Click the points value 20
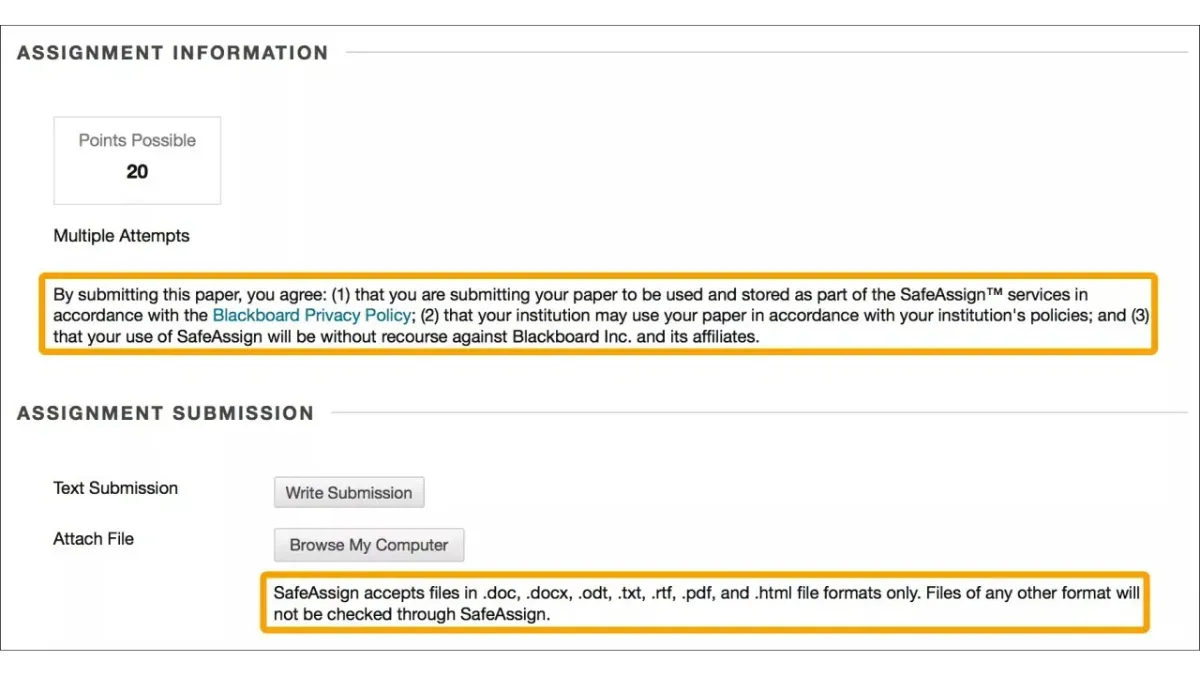This screenshot has height=675, width=1200. (x=137, y=172)
